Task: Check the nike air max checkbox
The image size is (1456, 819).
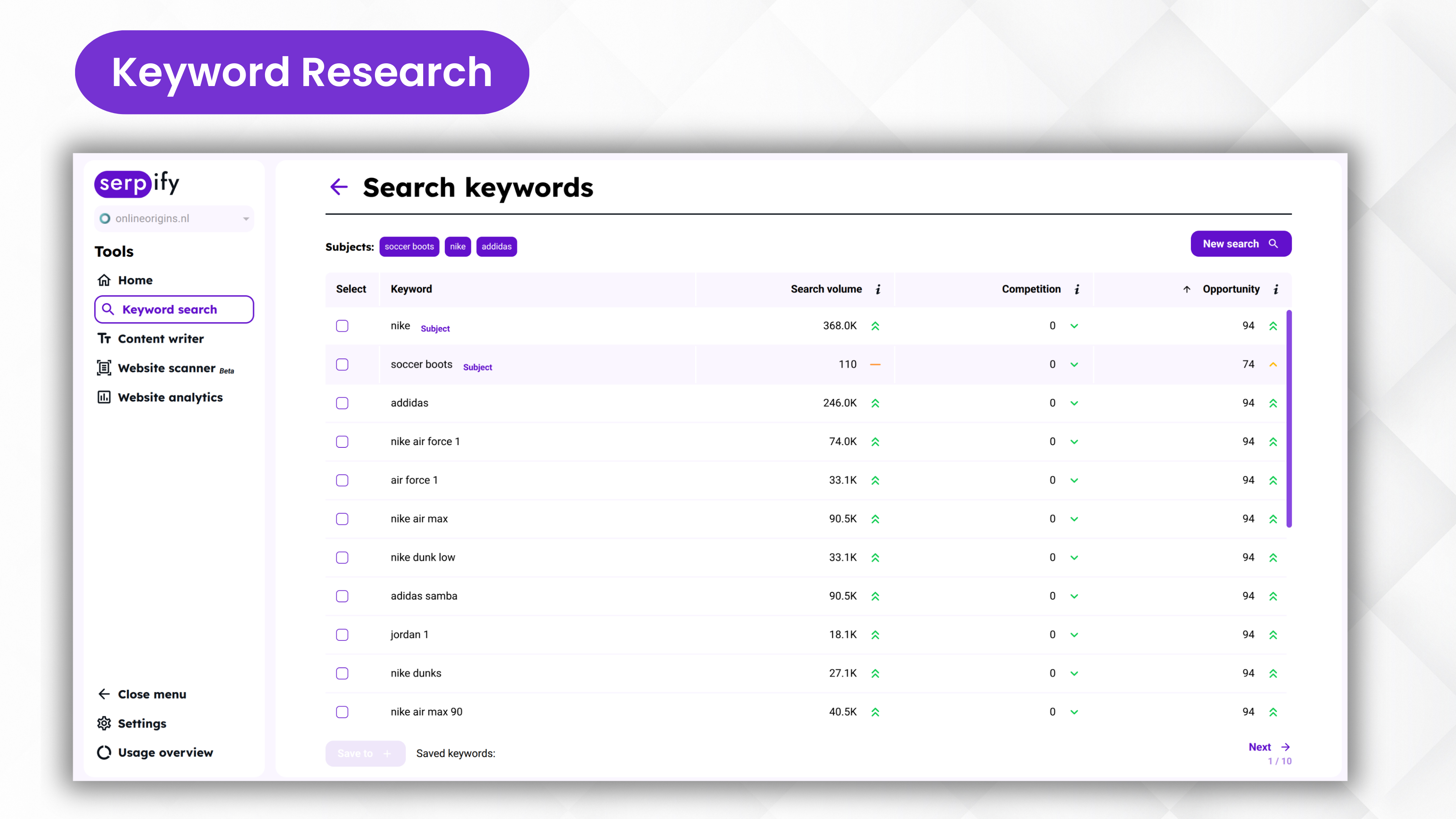Action: (342, 519)
